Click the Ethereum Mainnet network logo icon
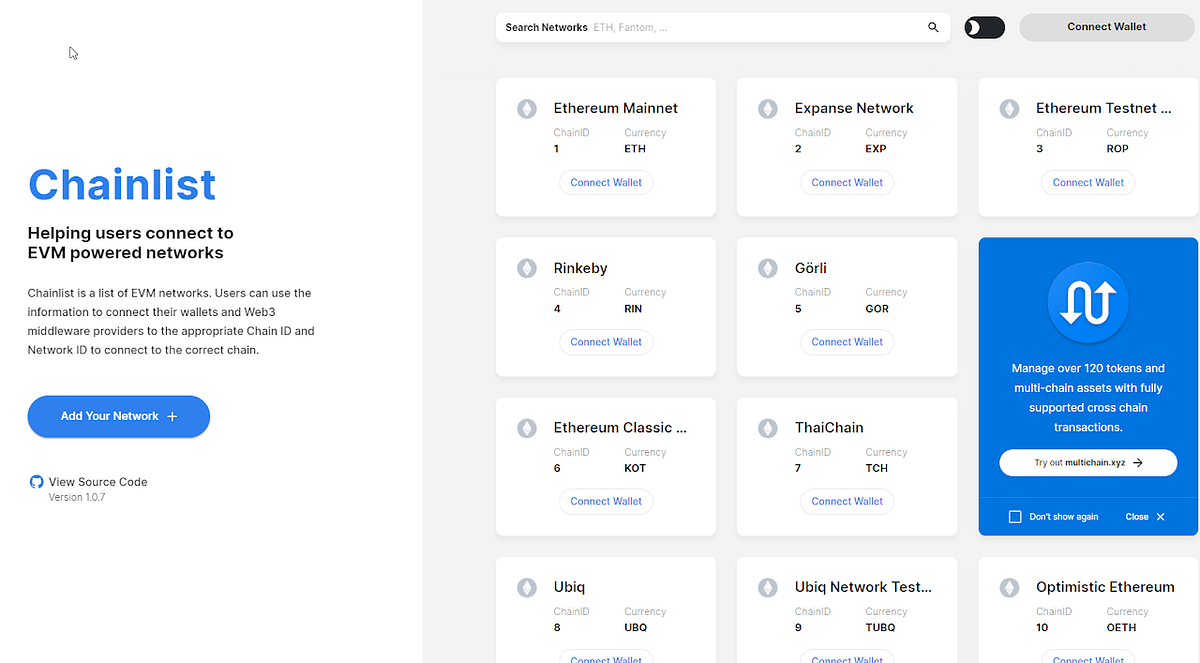The height and width of the screenshot is (663, 1200). (526, 108)
